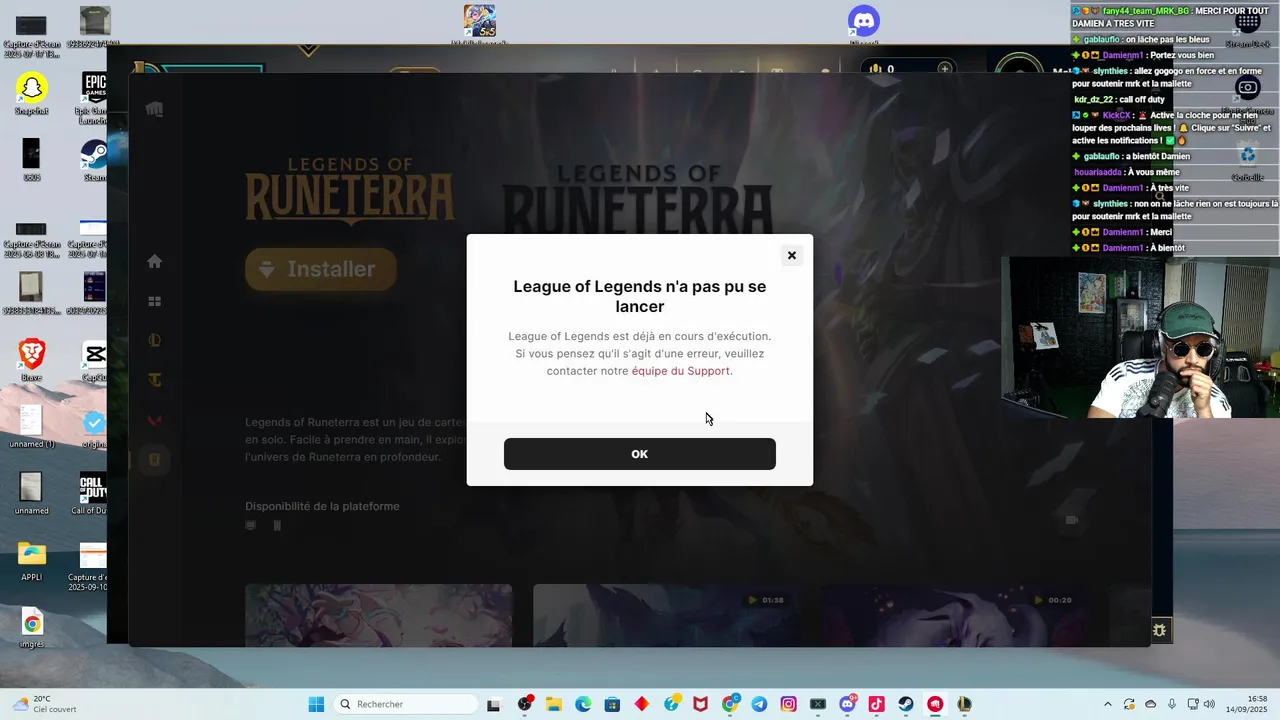This screenshot has height=720, width=1280.
Task: Click the bug report icon in Riot Client
Action: pos(1160,630)
